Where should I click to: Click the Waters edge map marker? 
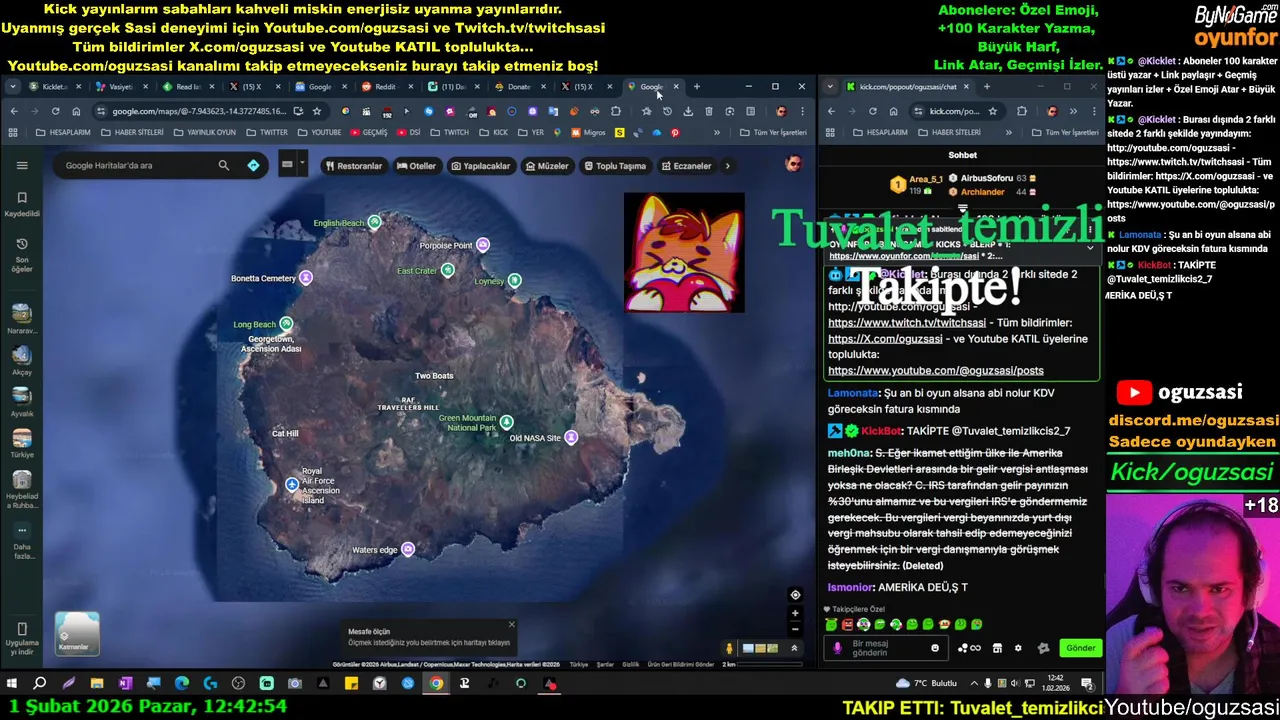(x=407, y=549)
